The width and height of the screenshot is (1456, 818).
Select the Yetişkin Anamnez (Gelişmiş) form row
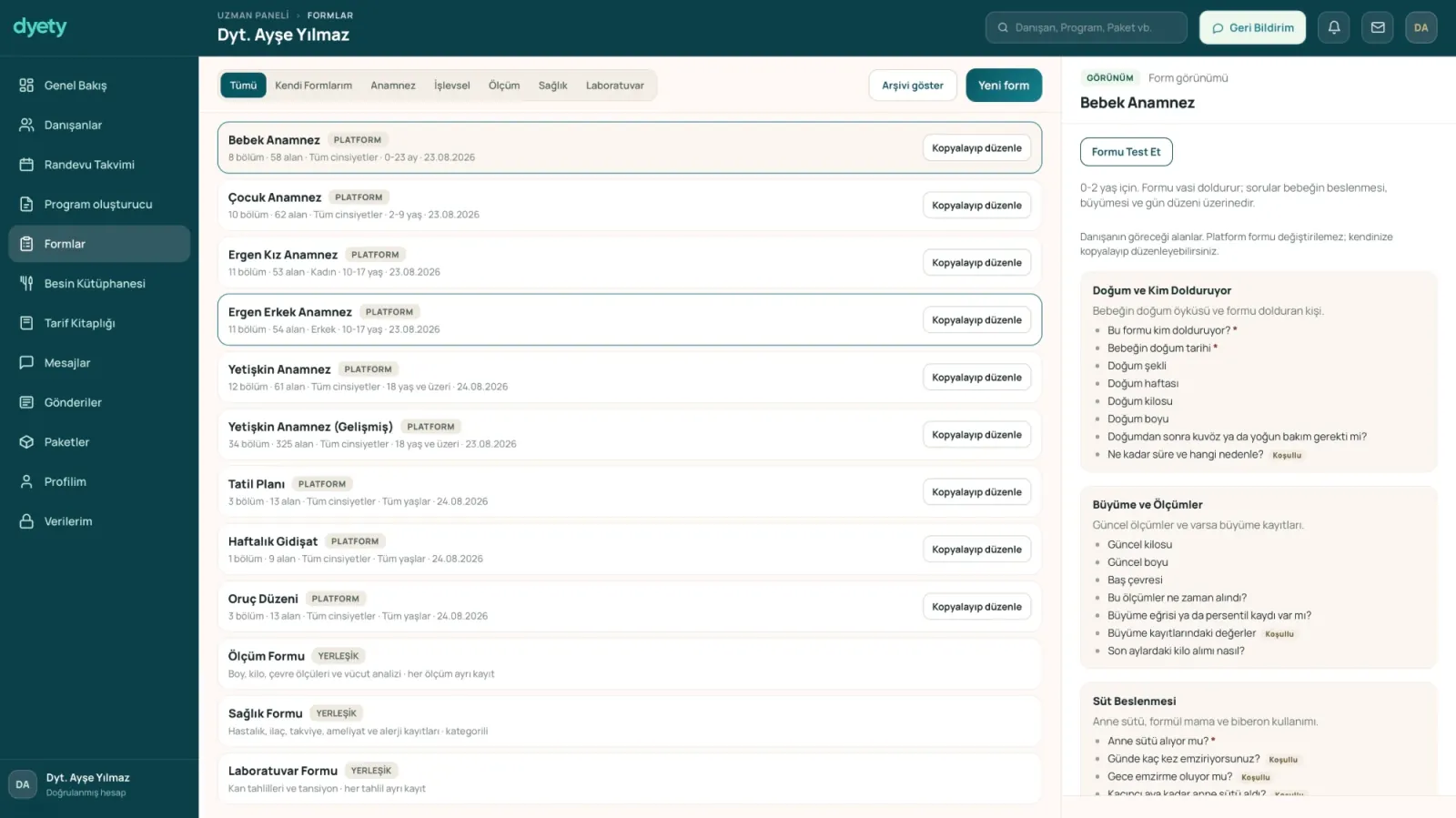pos(630,435)
